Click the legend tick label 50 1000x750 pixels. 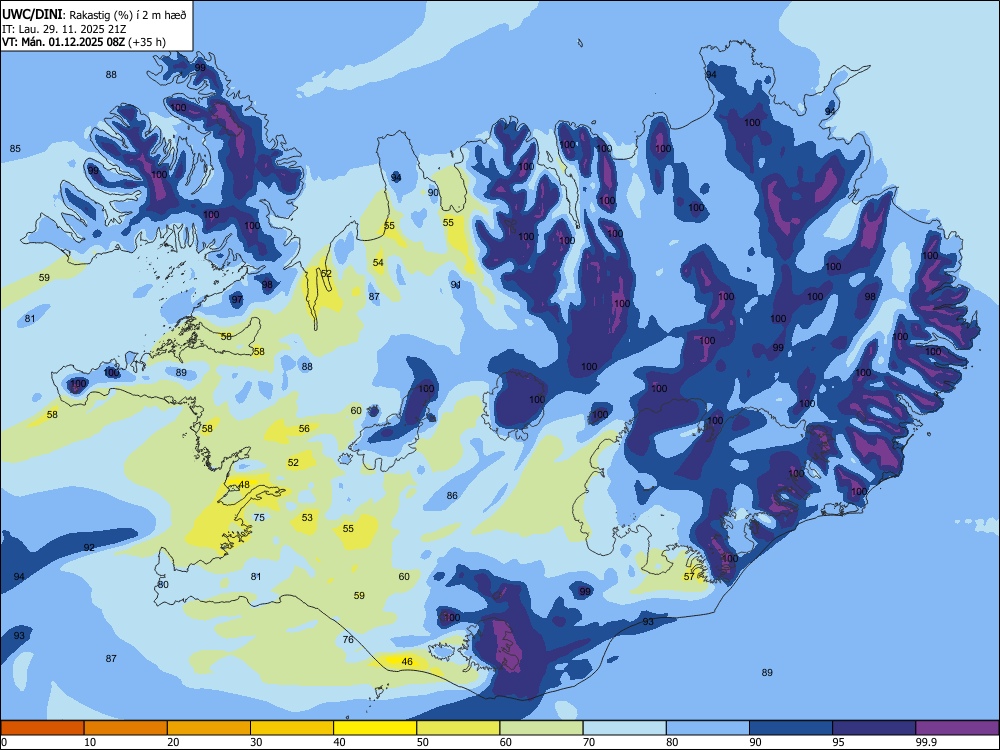422,742
